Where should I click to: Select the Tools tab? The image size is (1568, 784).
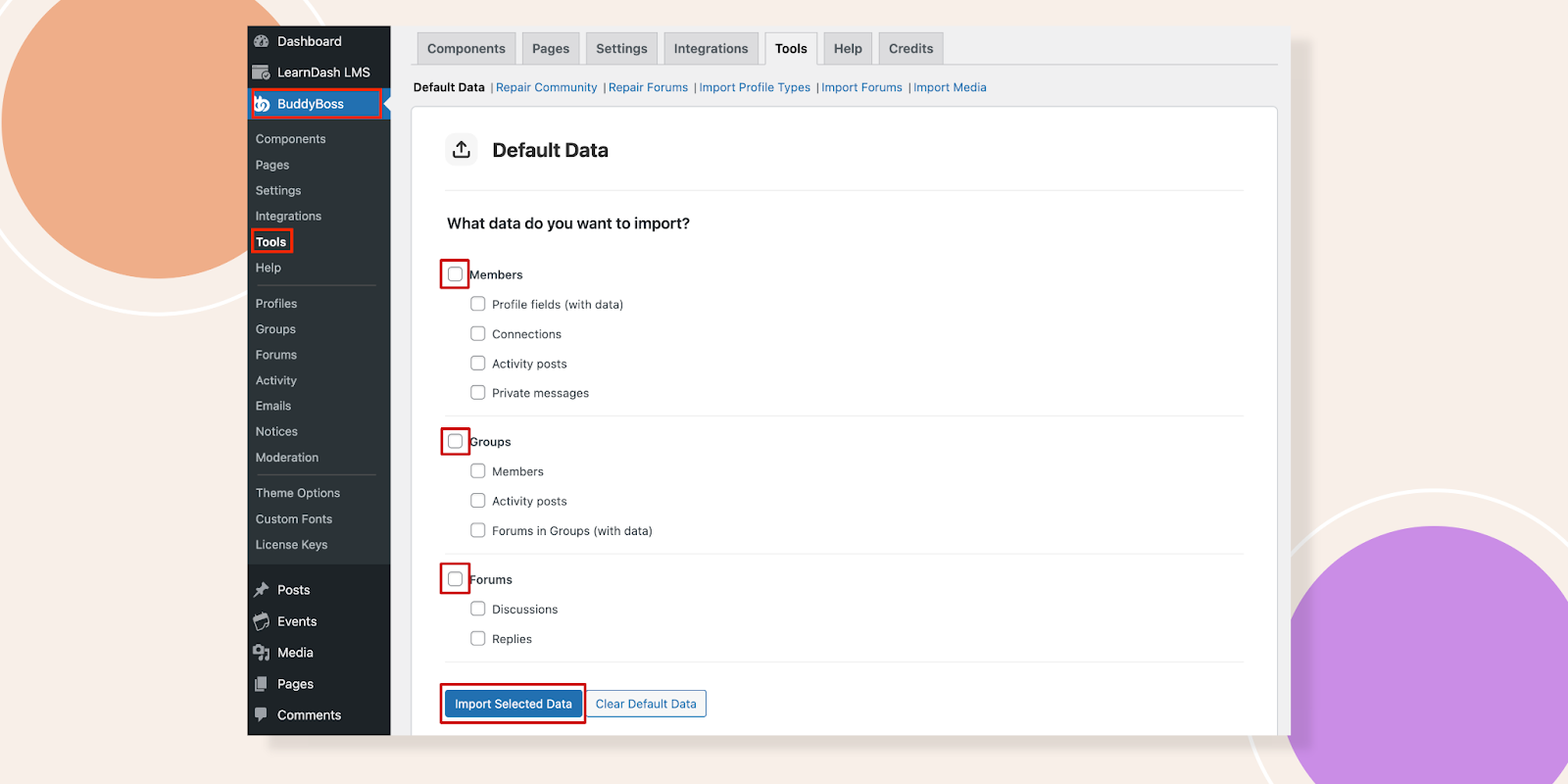(x=791, y=49)
